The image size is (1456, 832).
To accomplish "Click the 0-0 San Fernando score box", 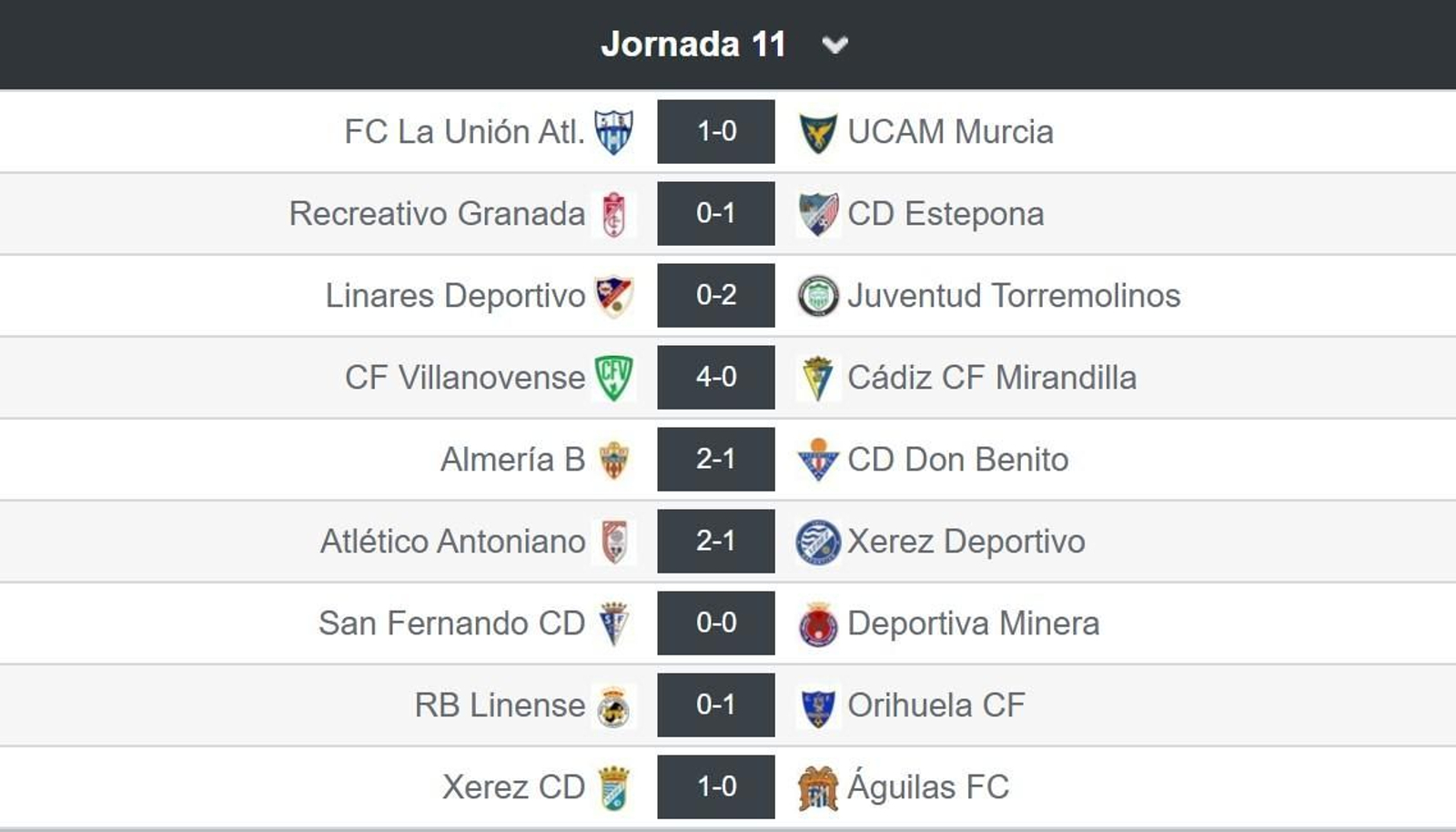I will (715, 623).
